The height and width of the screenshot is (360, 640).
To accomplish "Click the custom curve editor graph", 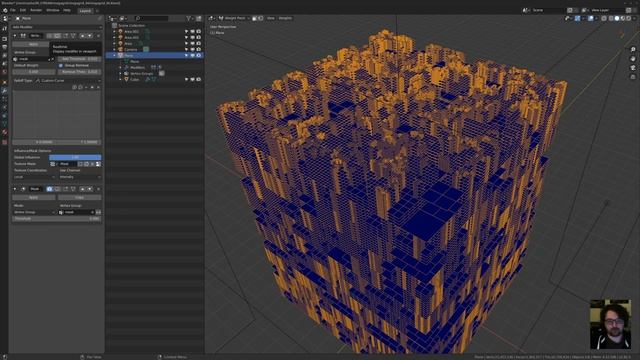I will click(x=57, y=115).
